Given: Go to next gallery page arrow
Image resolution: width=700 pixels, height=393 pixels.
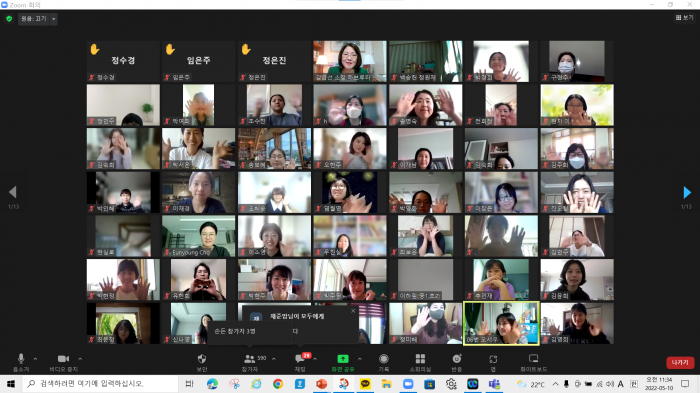Looking at the screenshot, I should (x=687, y=192).
